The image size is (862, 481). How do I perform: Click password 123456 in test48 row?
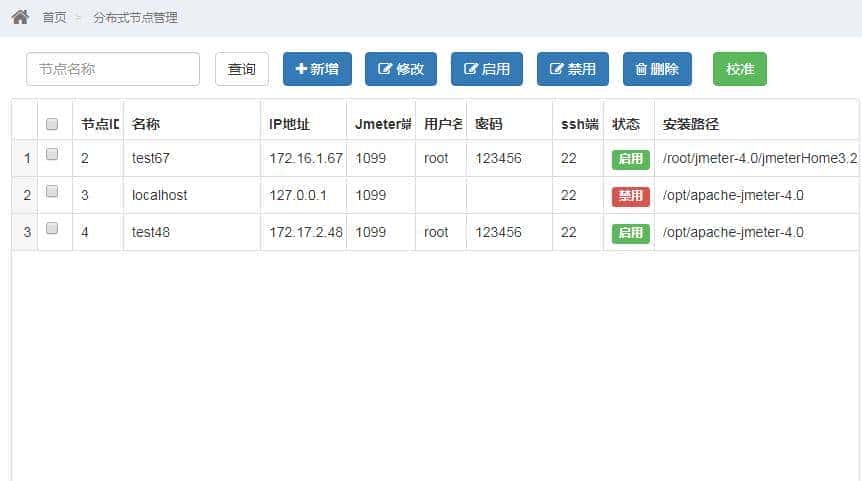pyautogui.click(x=498, y=232)
